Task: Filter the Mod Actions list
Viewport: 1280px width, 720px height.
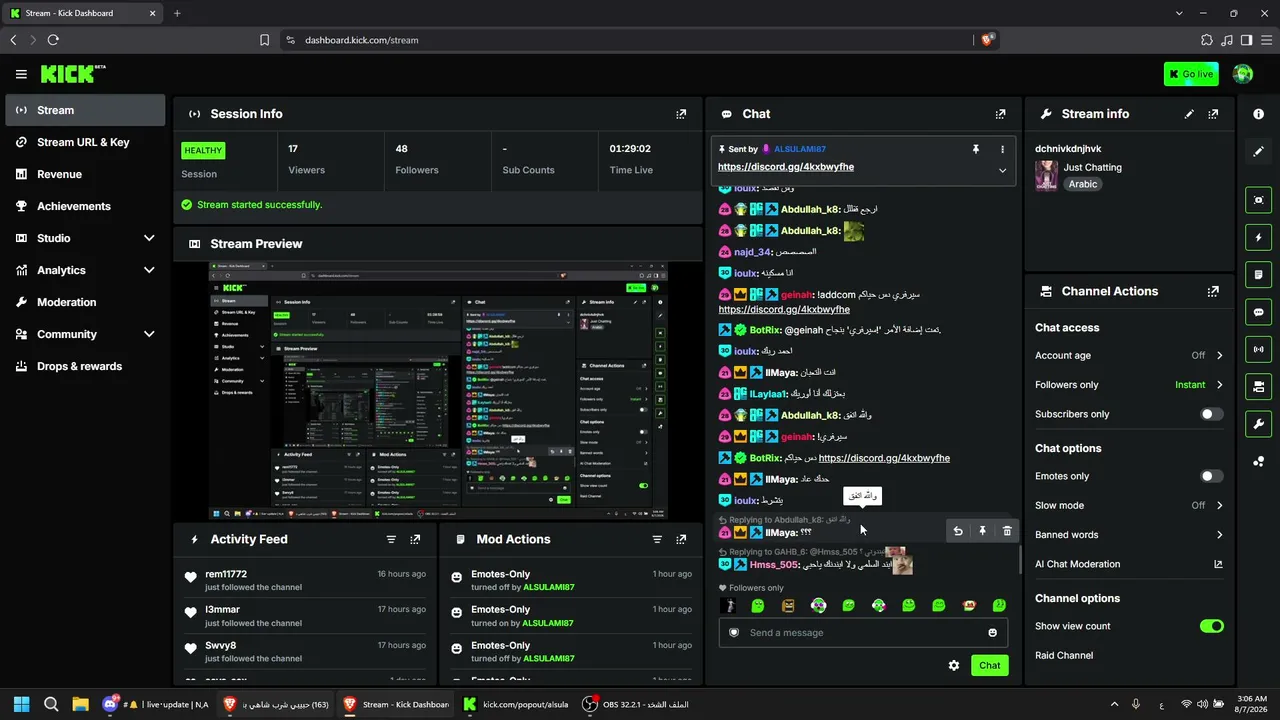Action: coord(657,539)
